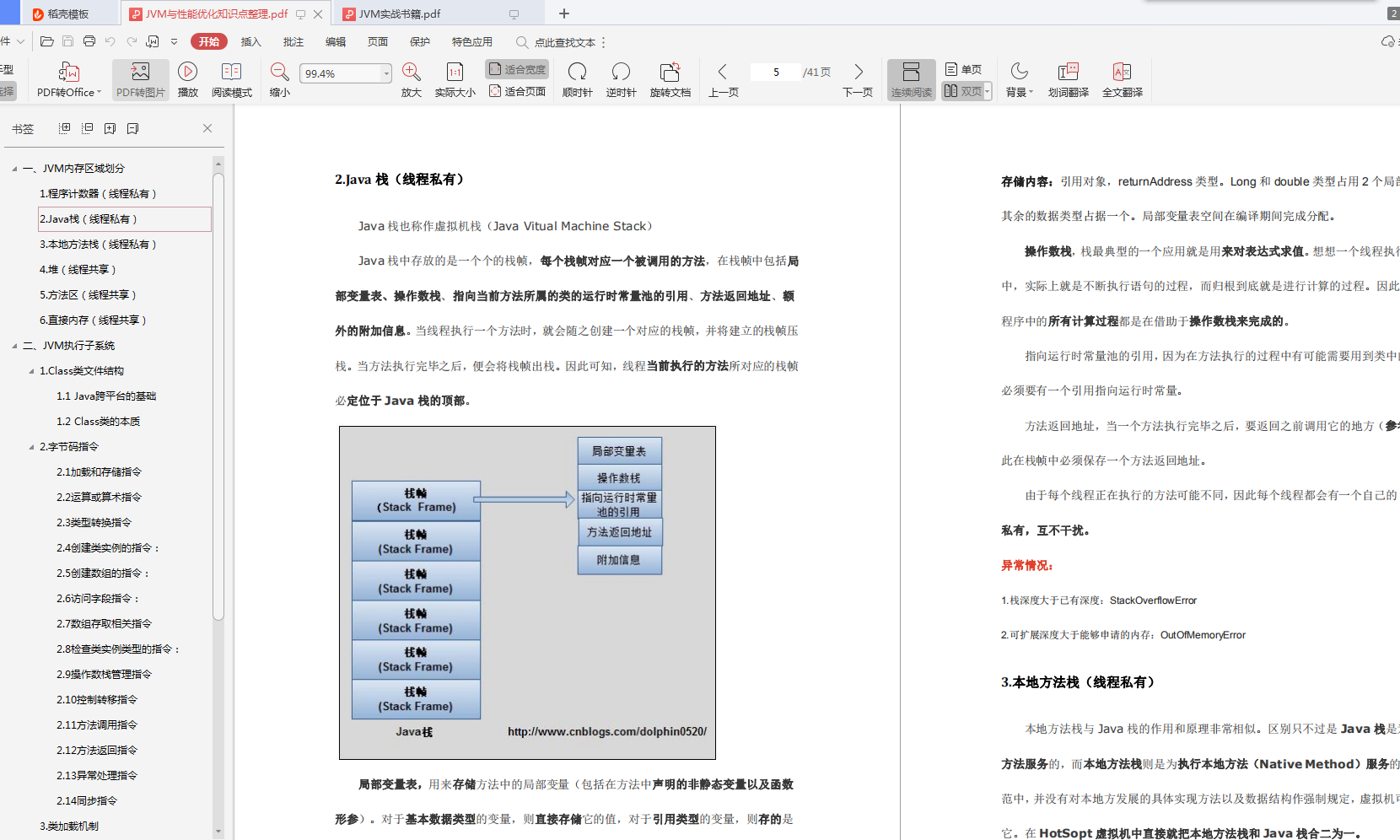Click the add bookmark icon
The image size is (1400, 840).
coord(110,128)
